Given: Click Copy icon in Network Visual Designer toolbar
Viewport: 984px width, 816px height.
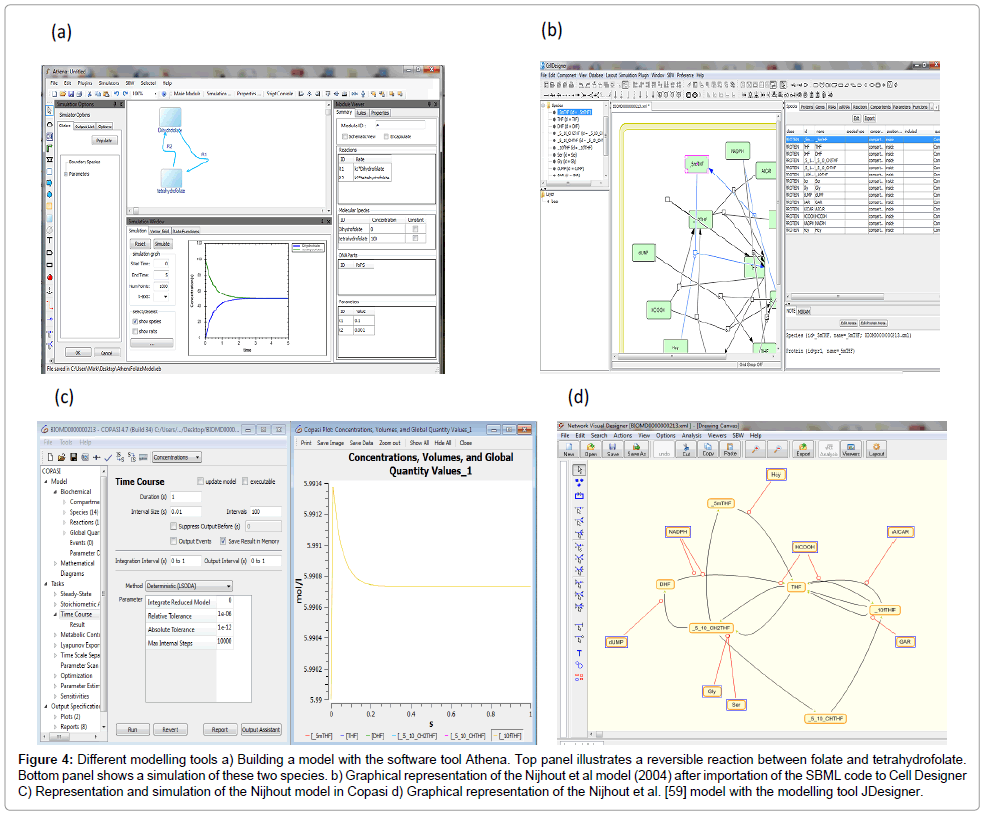Looking at the screenshot, I should [x=709, y=449].
